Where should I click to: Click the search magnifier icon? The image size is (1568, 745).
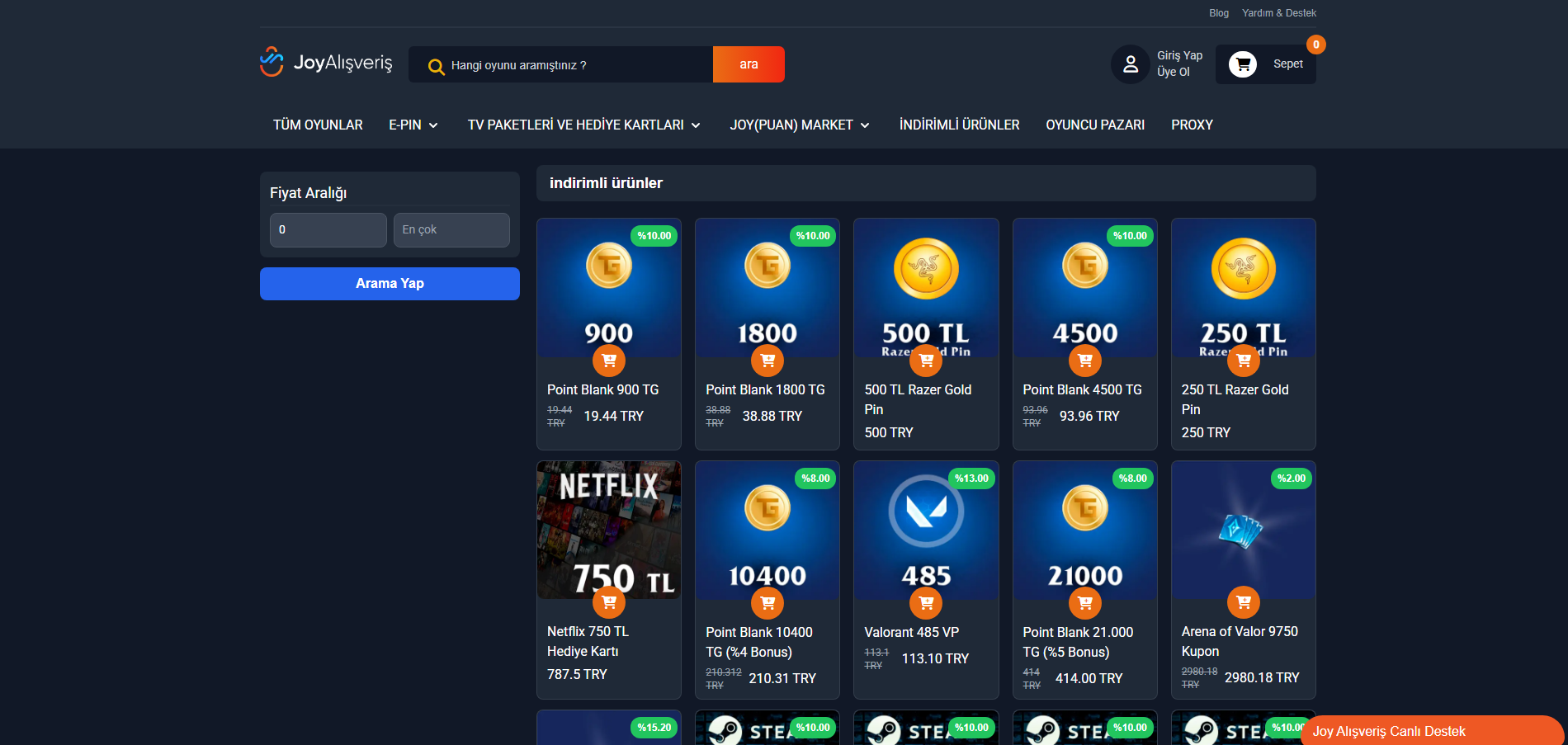436,66
